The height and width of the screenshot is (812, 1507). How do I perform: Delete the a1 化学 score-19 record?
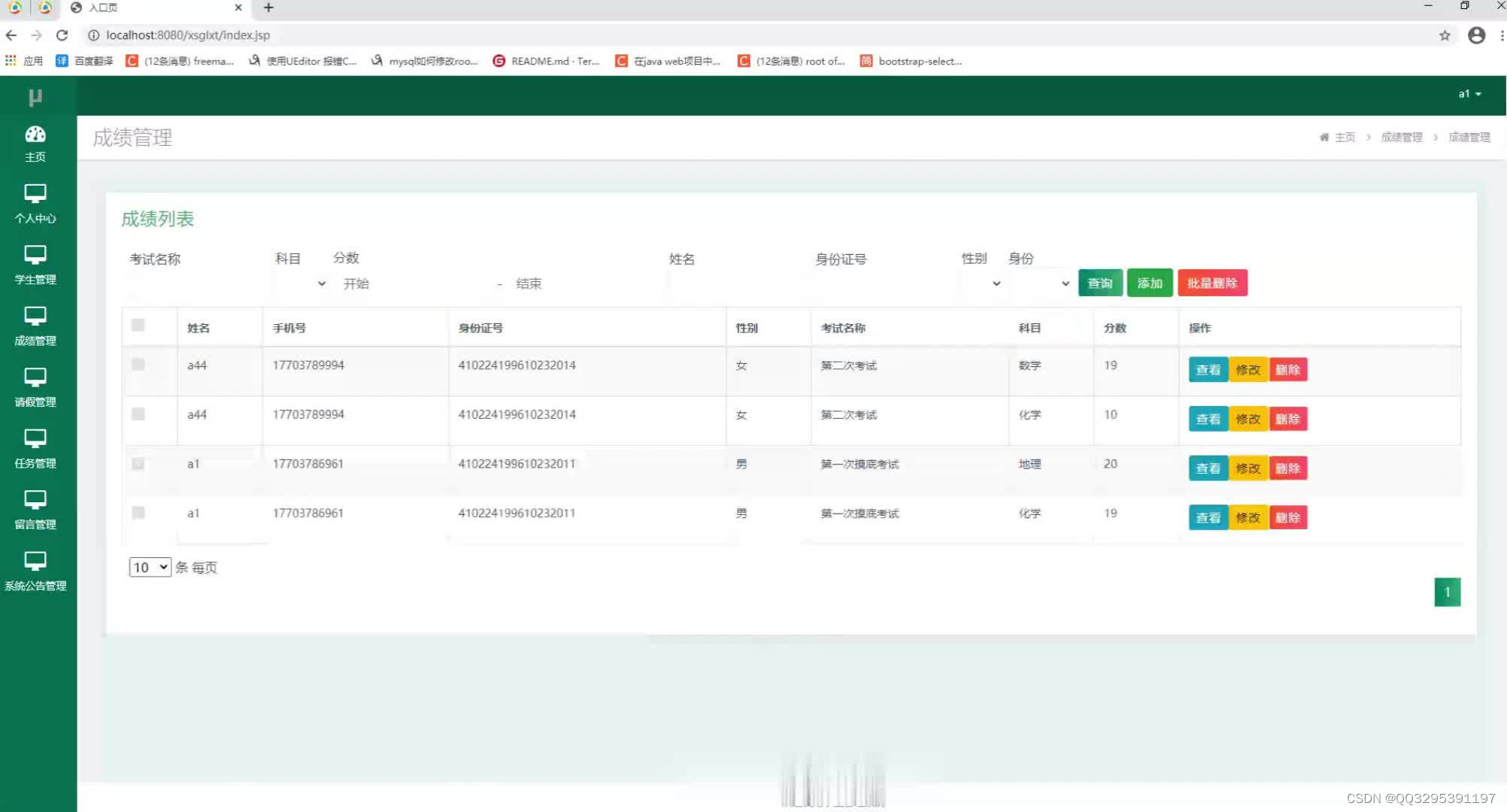(1288, 517)
